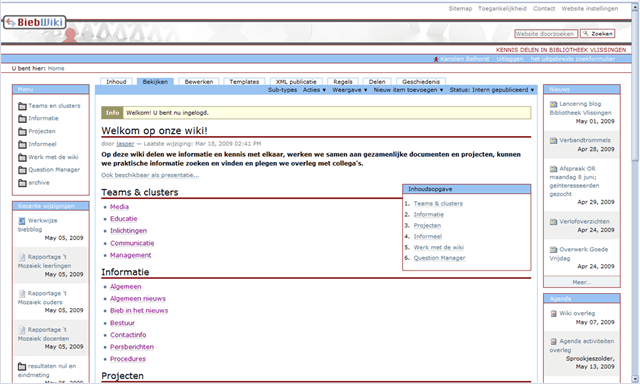Image resolution: width=640 pixels, height=384 pixels.
Task: Open the jasper author link
Action: pos(125,144)
